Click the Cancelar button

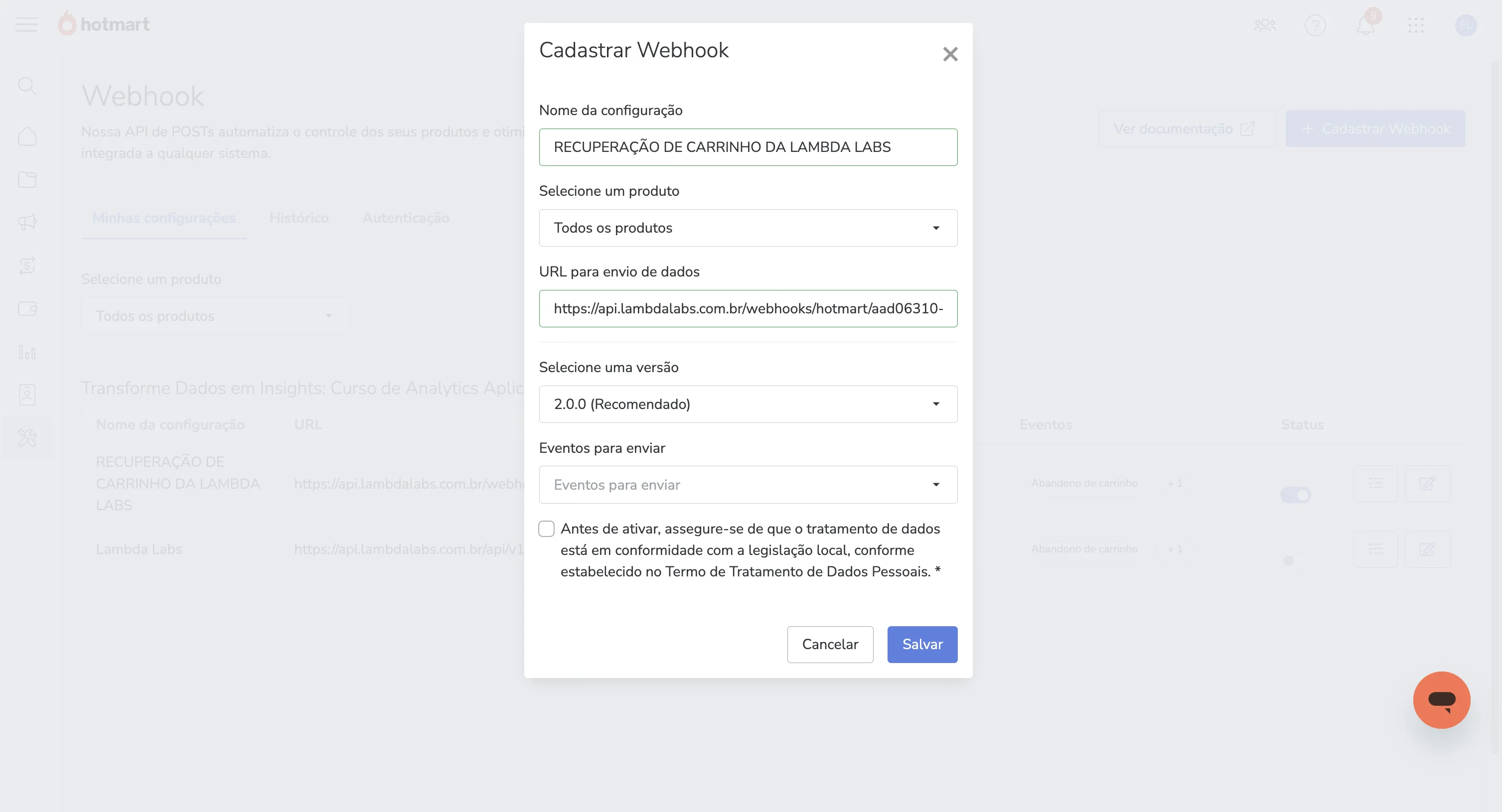pos(830,644)
